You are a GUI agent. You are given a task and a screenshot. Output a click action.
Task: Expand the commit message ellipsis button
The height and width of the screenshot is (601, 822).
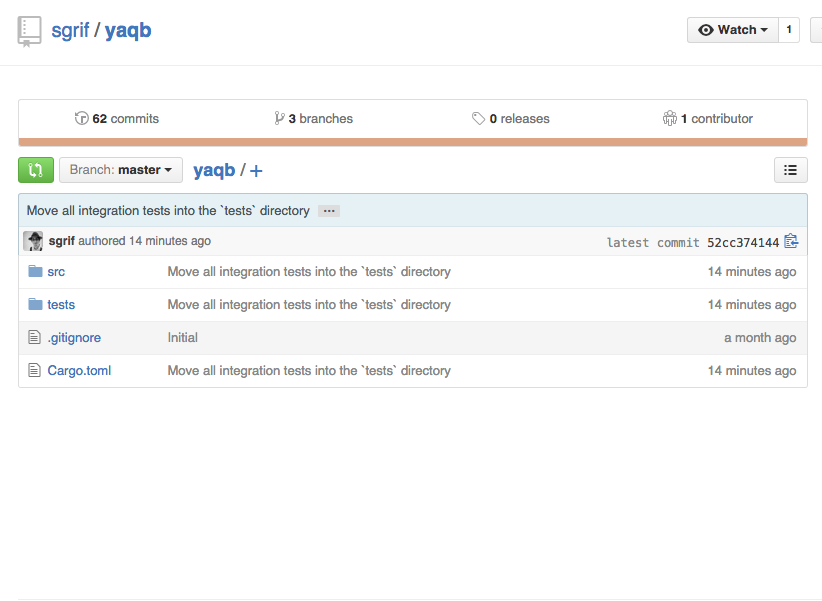tap(329, 211)
